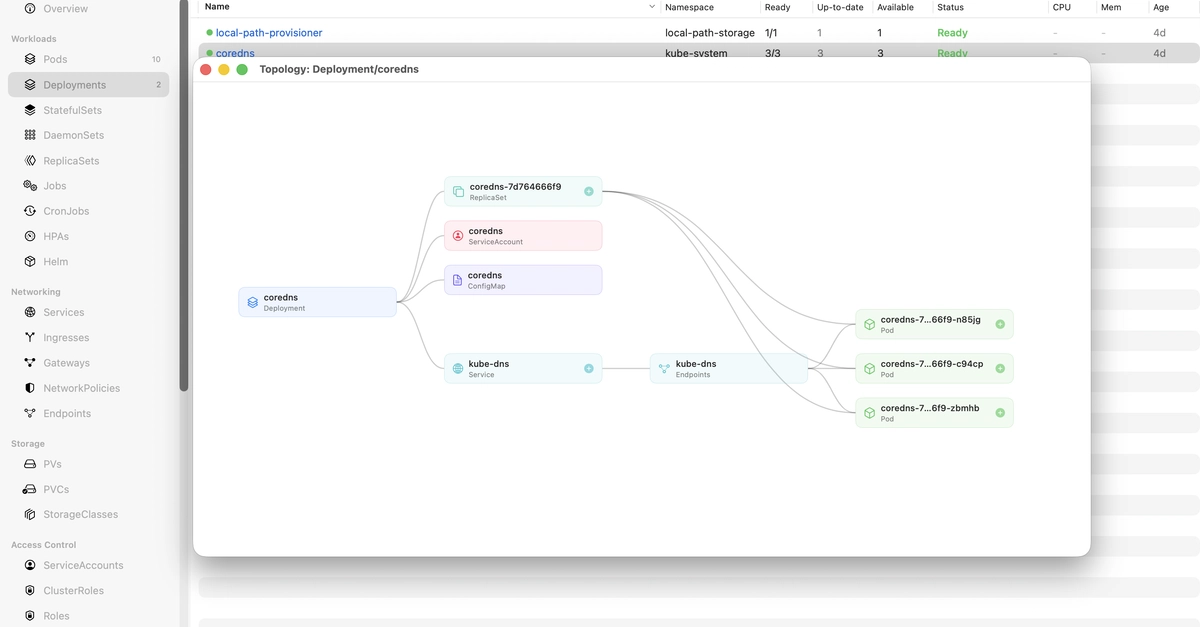1200x627 pixels.
Task: Sort by the Status column header
Action: pyautogui.click(x=950, y=7)
